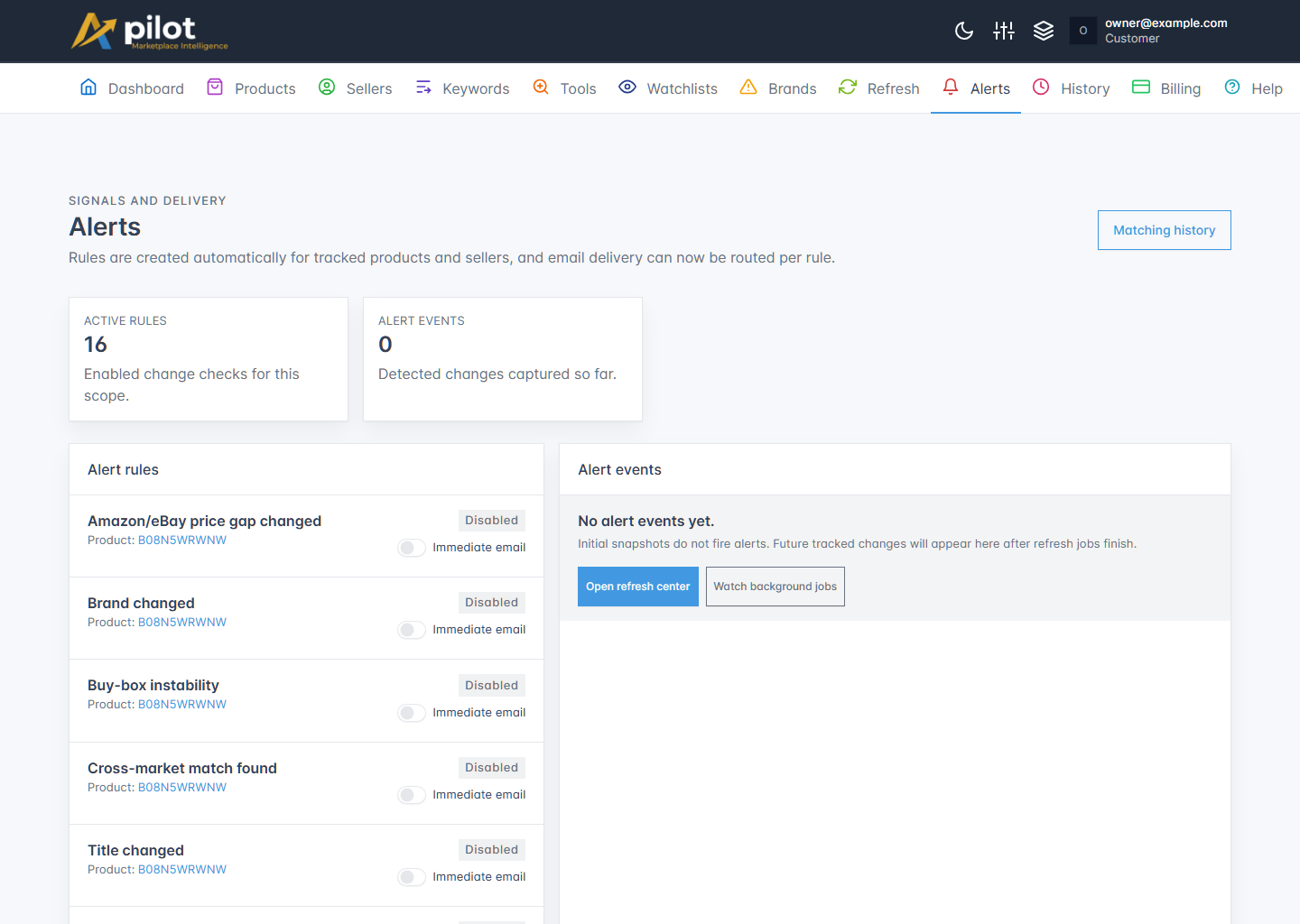Click owner@example.com account label
The width and height of the screenshot is (1300, 924).
[x=1165, y=23]
